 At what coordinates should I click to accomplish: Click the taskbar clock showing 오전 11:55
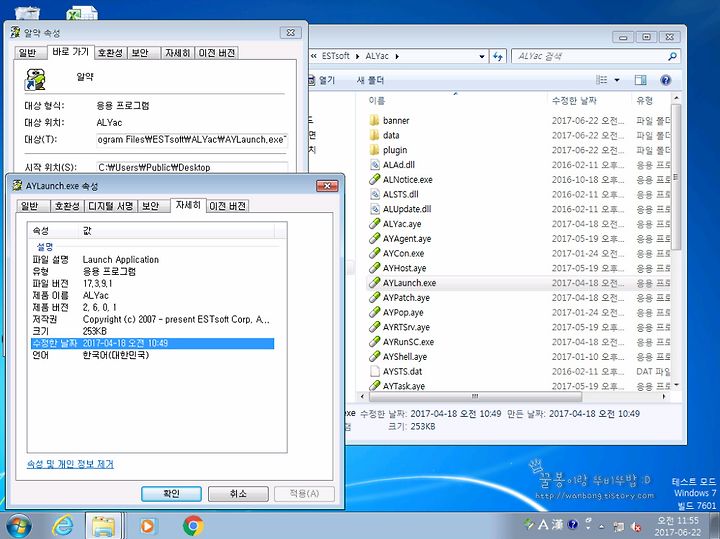coord(678,527)
